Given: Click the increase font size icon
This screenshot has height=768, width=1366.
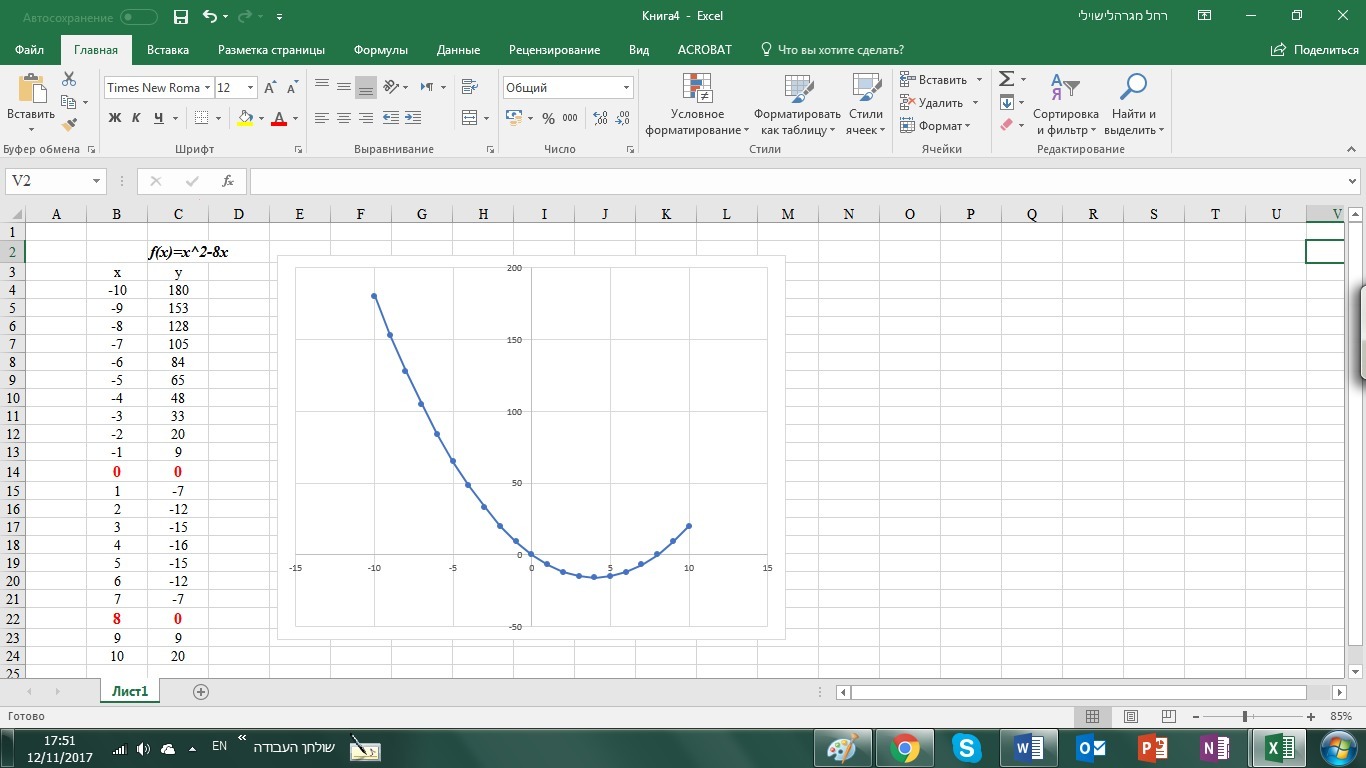Looking at the screenshot, I should (269, 88).
